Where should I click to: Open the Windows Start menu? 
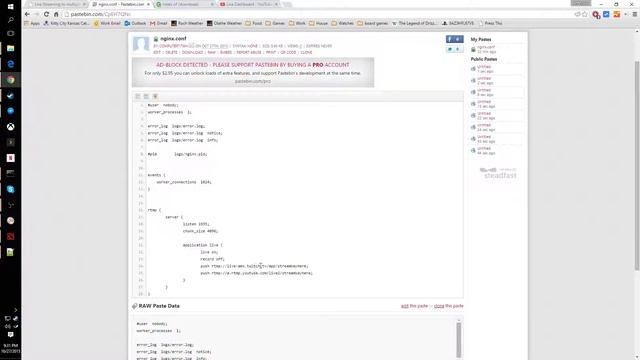11,7
